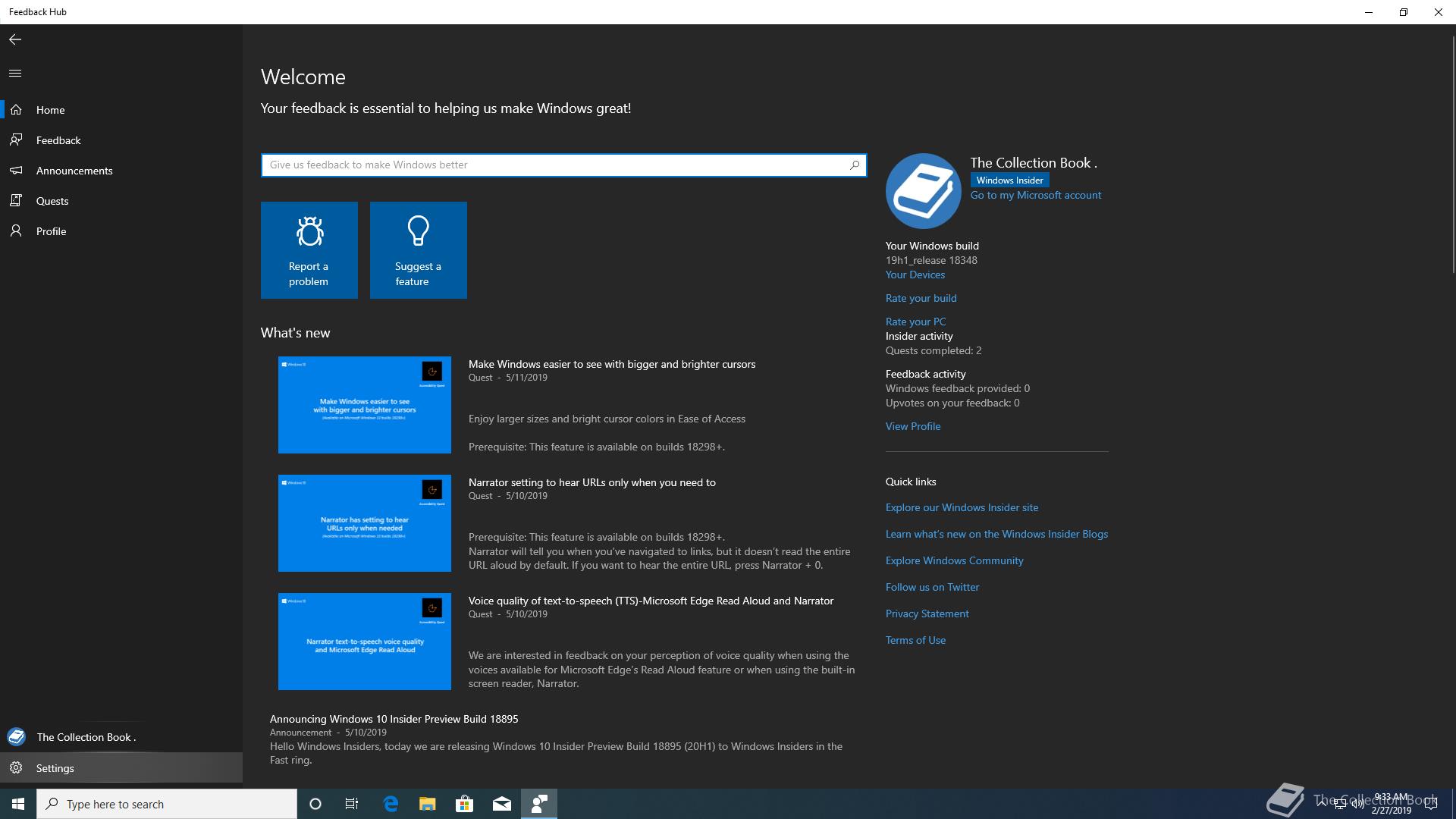Click the back arrow icon
This screenshot has height=819, width=1456.
15,39
